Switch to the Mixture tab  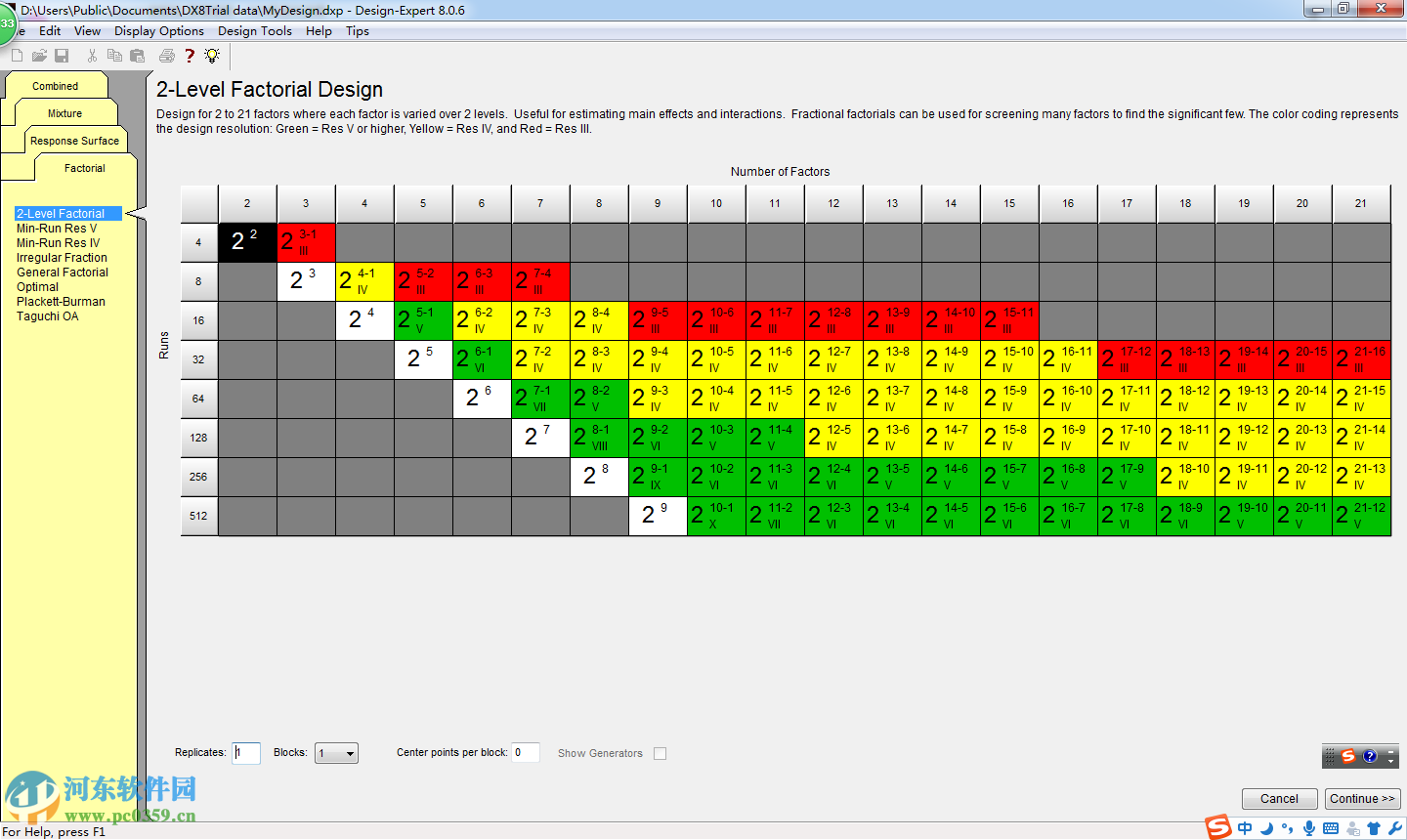click(x=65, y=113)
